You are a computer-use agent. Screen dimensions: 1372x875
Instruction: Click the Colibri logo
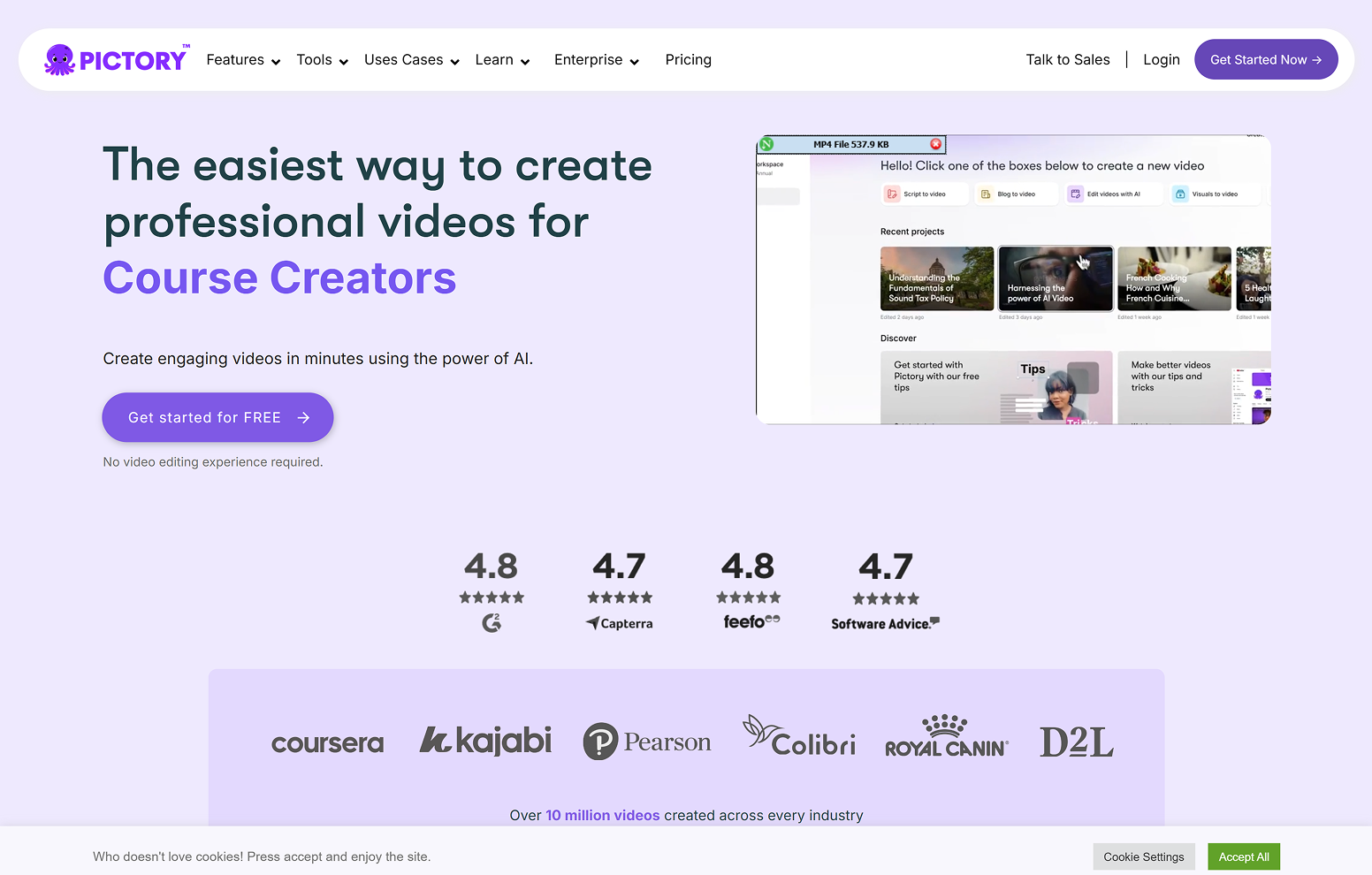tap(799, 735)
